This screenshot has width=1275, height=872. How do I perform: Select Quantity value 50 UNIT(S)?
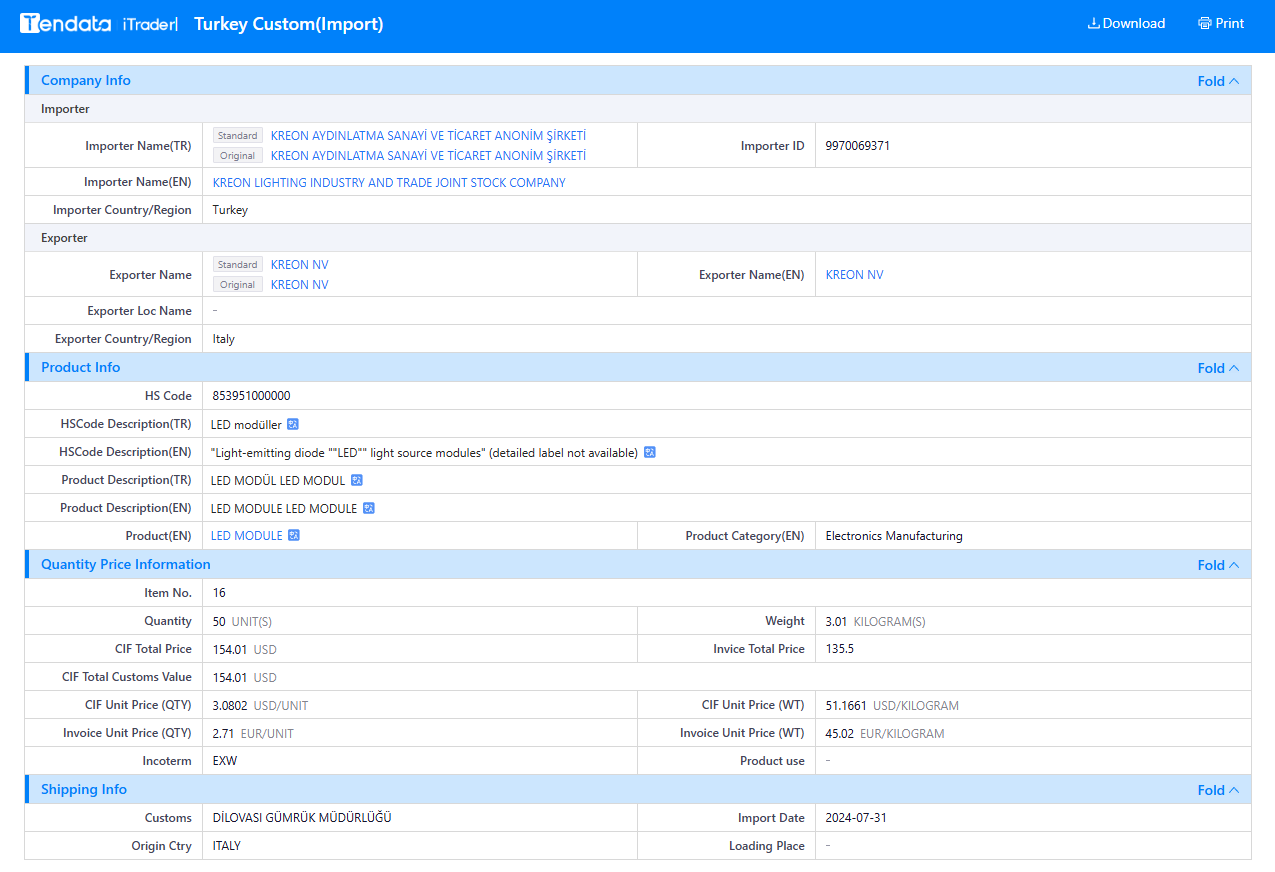[242, 622]
